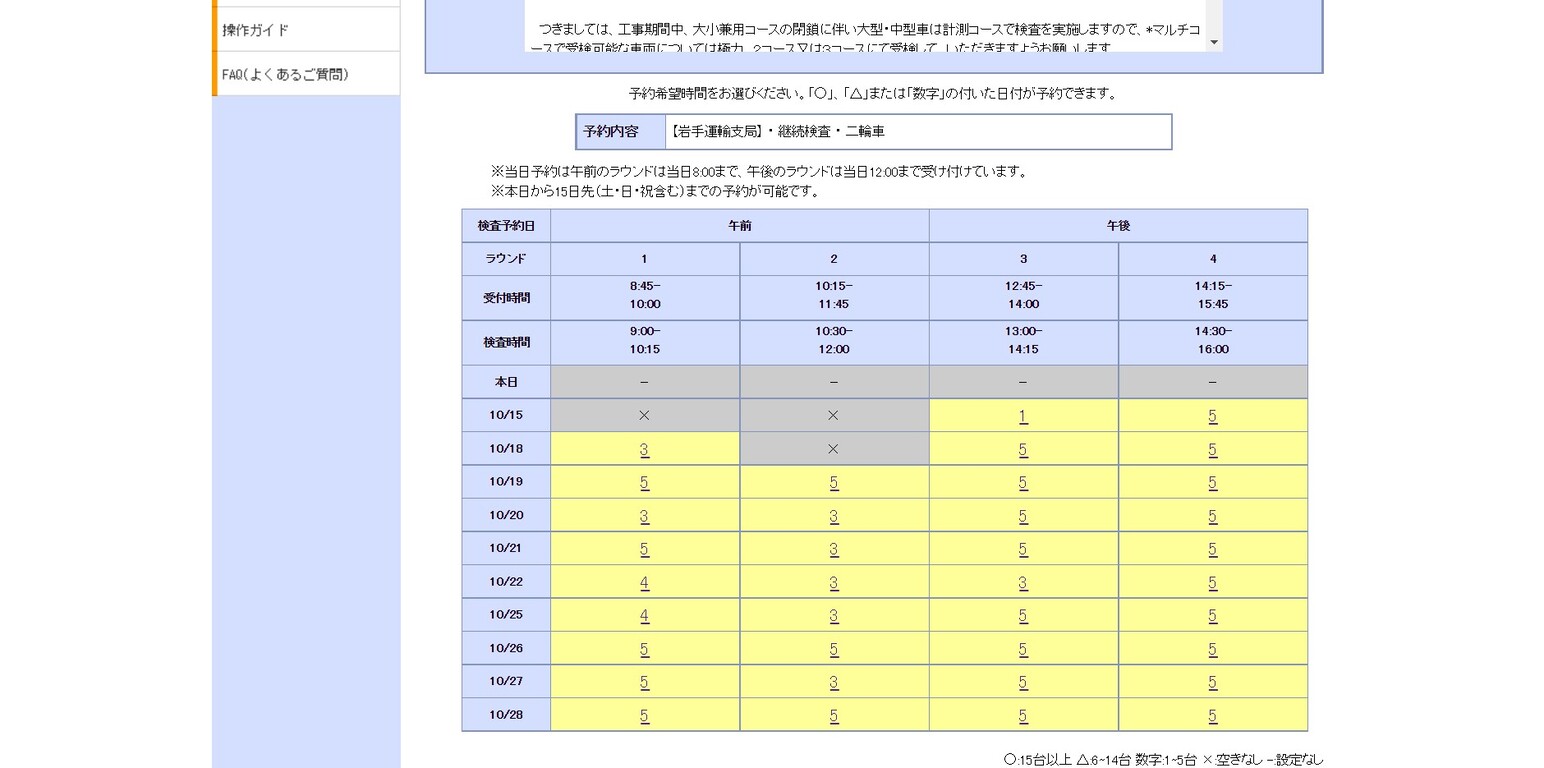The height and width of the screenshot is (768, 1544).
Task: Pick the 10/19 round 4 slot
Action: point(1213,483)
